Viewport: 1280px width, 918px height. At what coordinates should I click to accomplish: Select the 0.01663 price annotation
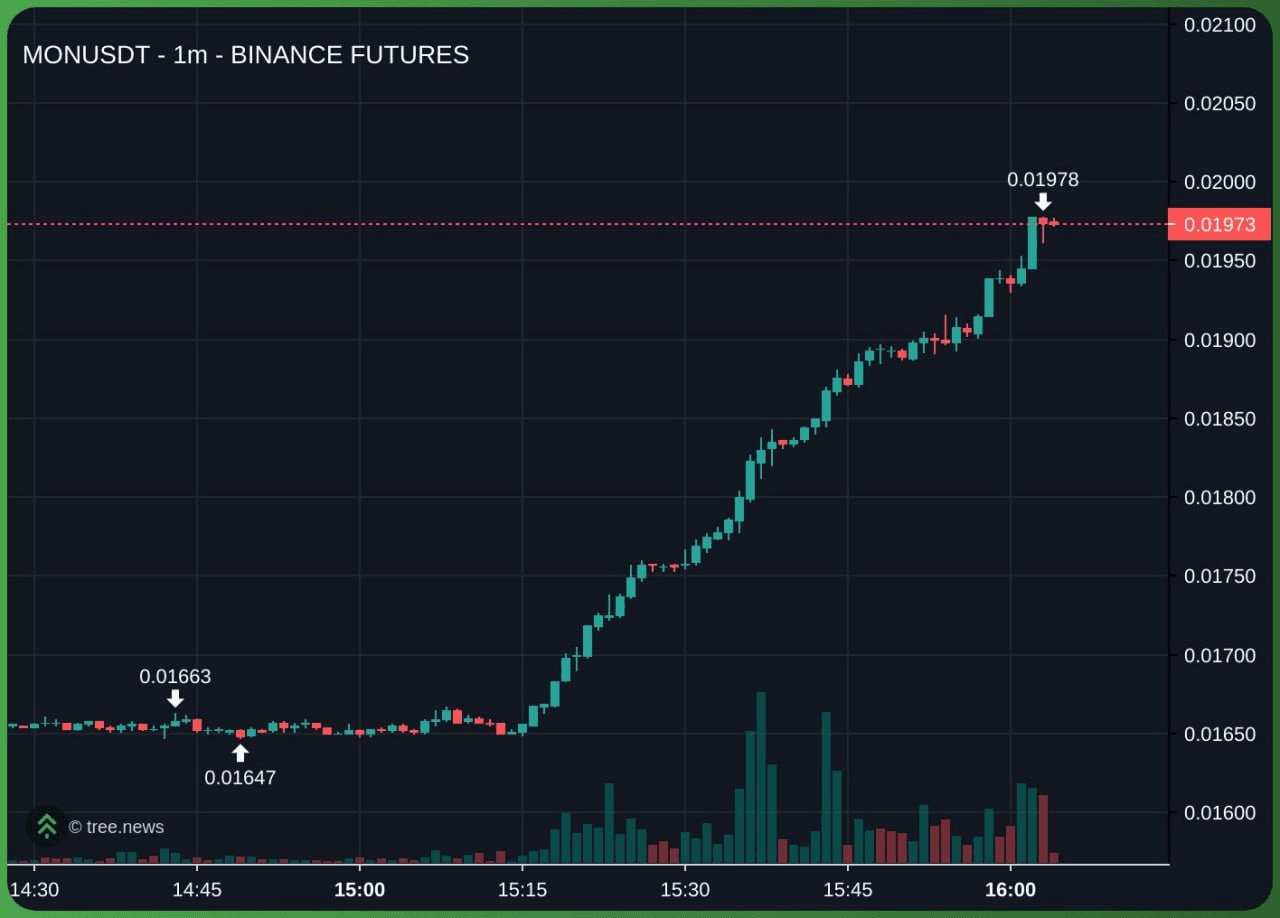tap(175, 676)
